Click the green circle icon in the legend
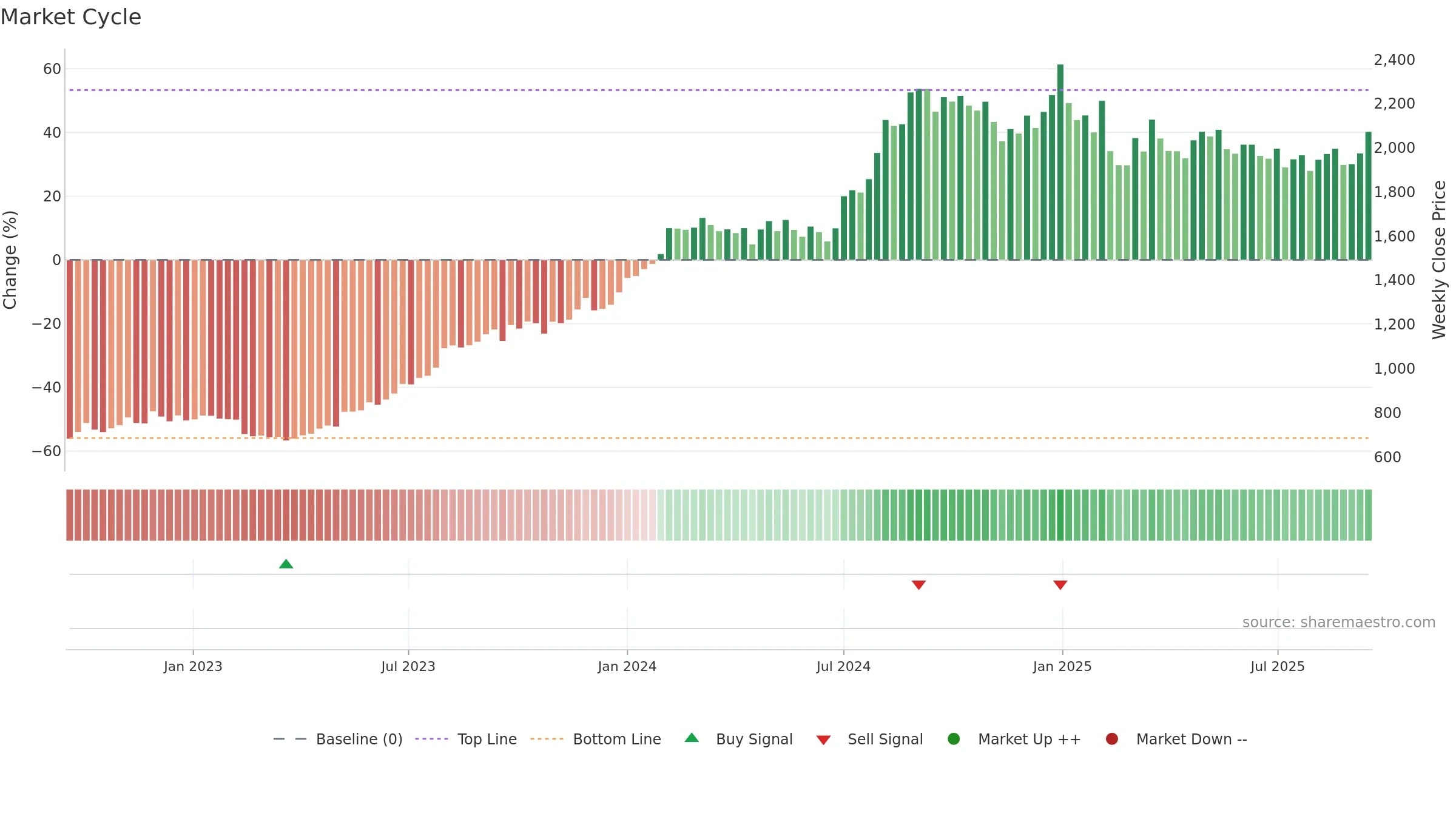Image resolution: width=1456 pixels, height=819 pixels. 954,739
